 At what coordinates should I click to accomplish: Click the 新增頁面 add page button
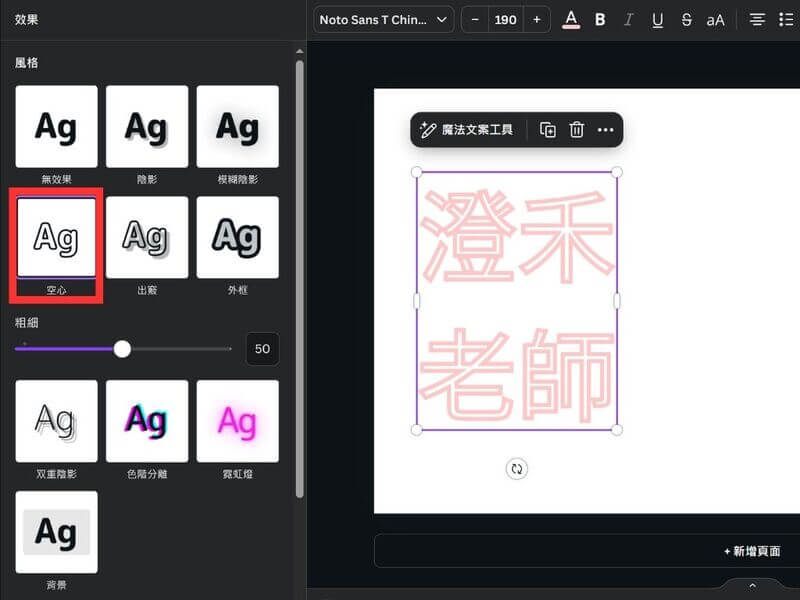[752, 551]
